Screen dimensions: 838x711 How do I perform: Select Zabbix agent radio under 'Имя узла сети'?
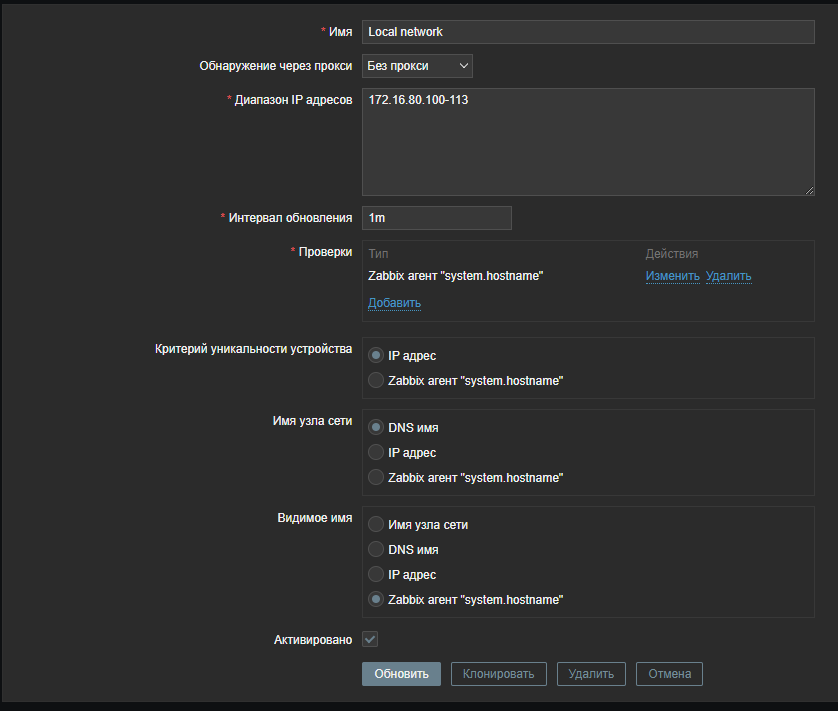(376, 477)
